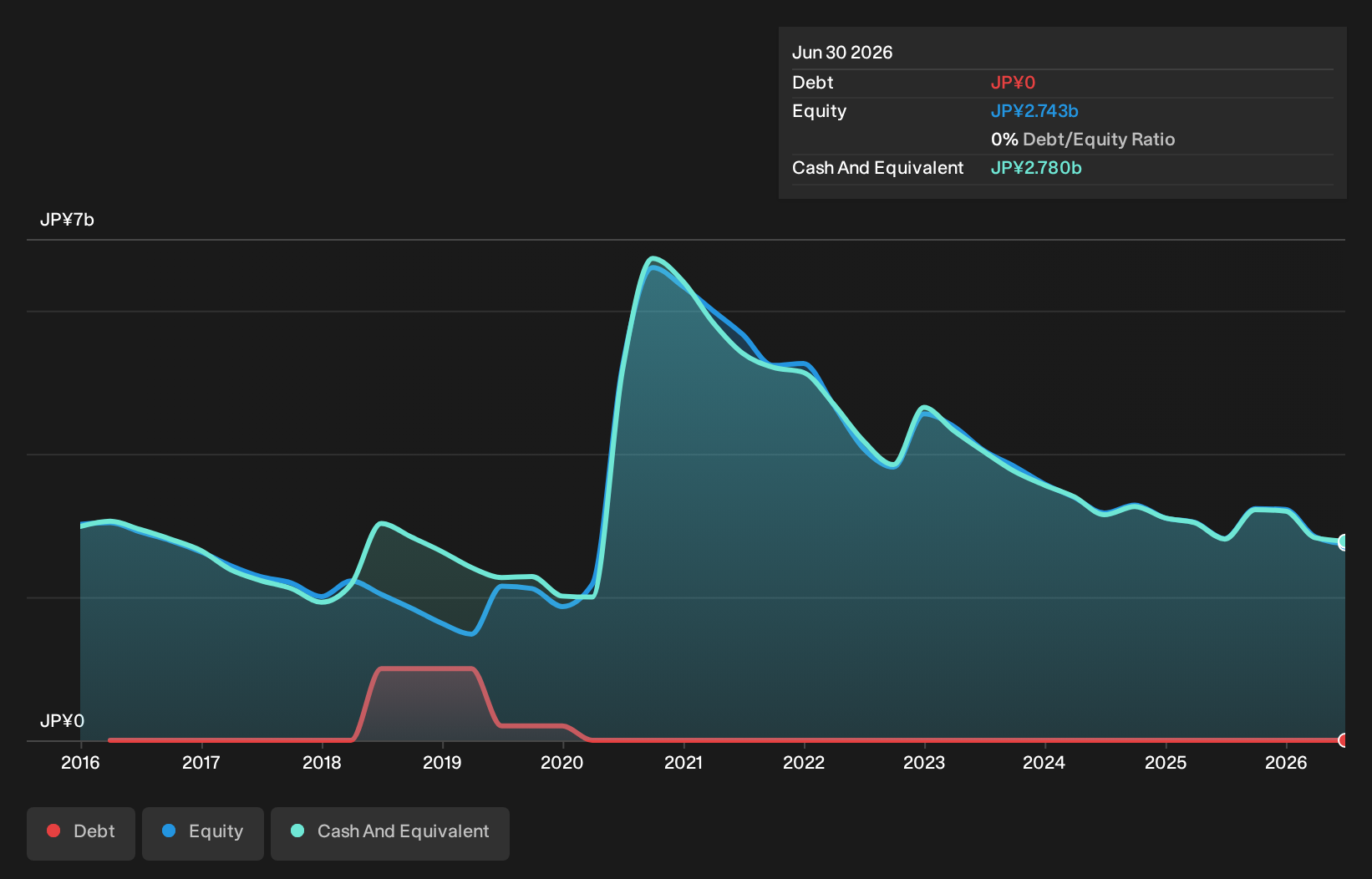
Task: Toggle the Equity legend button
Action: pos(203,833)
